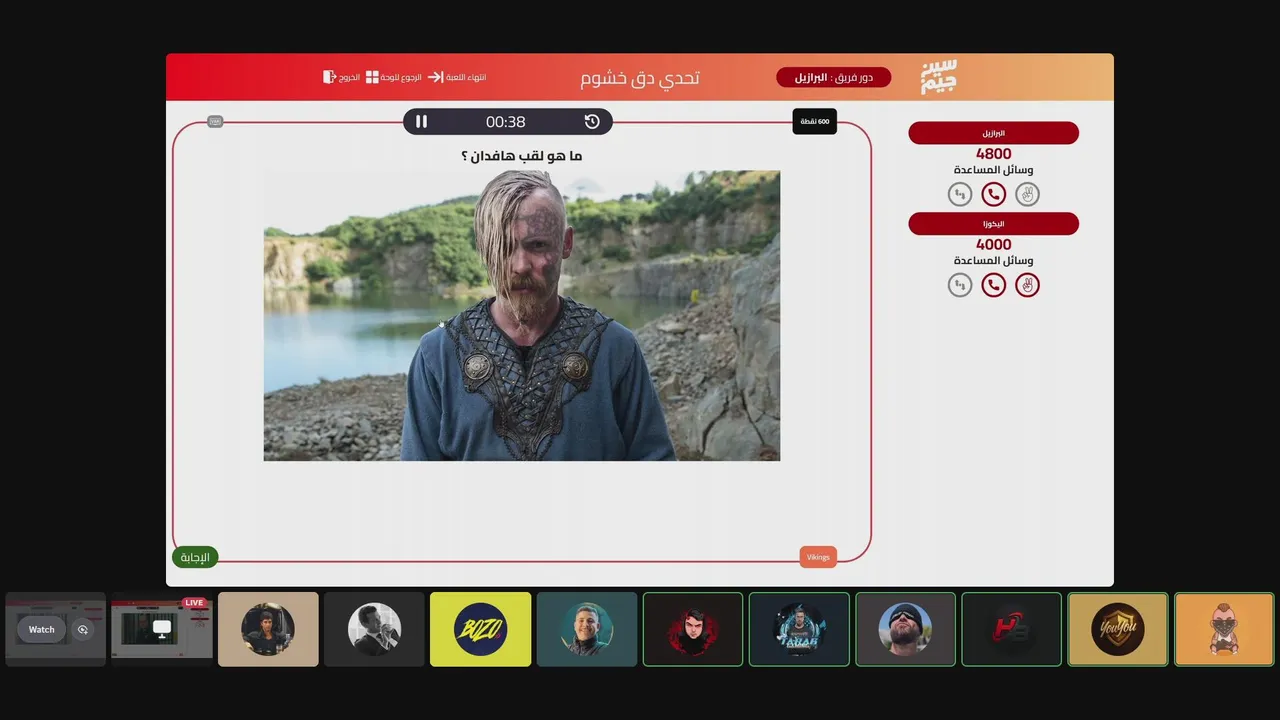Select the participant tile on beige background
Viewport: 1280px width, 720px height.
pyautogui.click(x=268, y=629)
